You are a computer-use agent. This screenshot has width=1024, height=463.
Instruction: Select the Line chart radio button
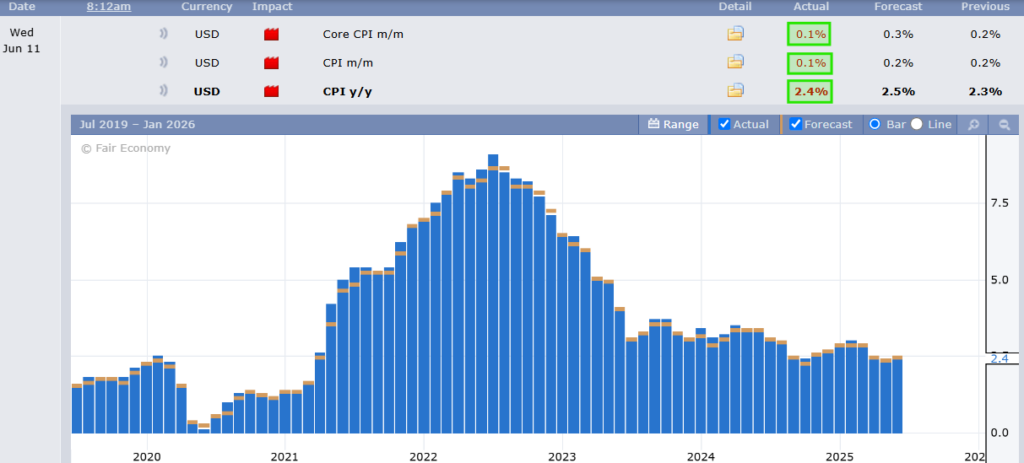[x=917, y=125]
